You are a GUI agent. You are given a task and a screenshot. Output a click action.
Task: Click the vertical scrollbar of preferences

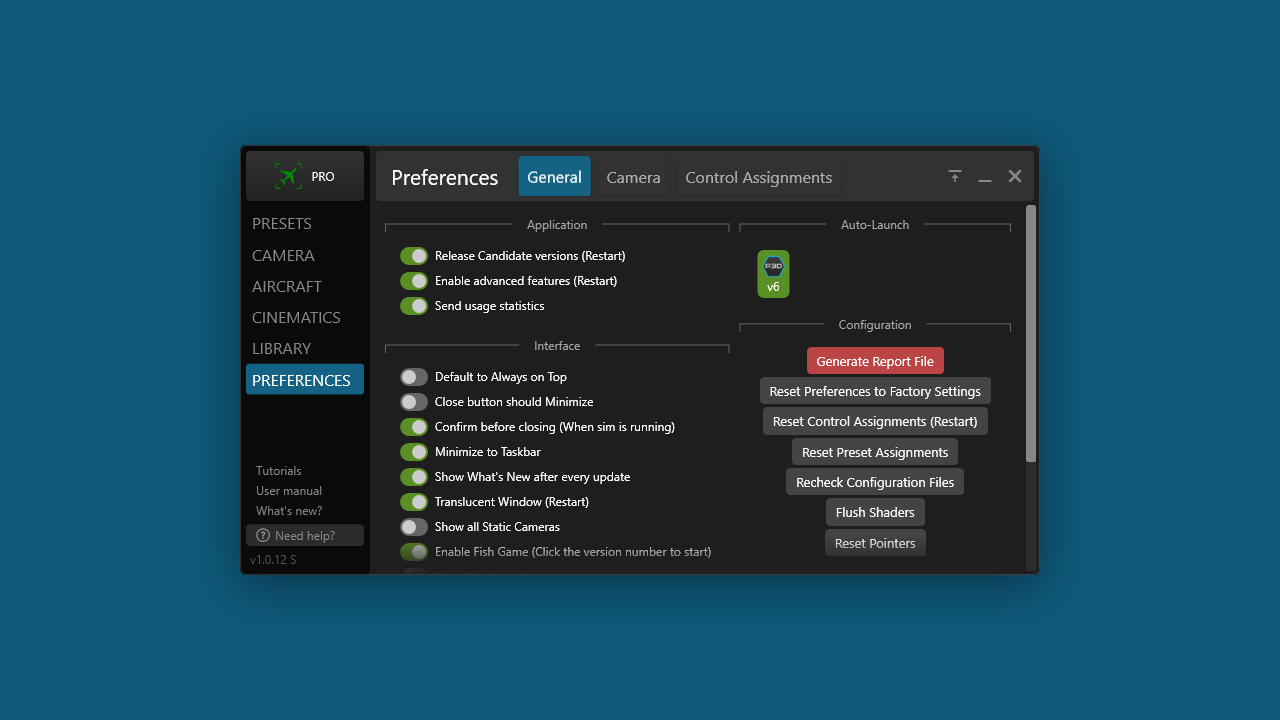(x=1031, y=333)
